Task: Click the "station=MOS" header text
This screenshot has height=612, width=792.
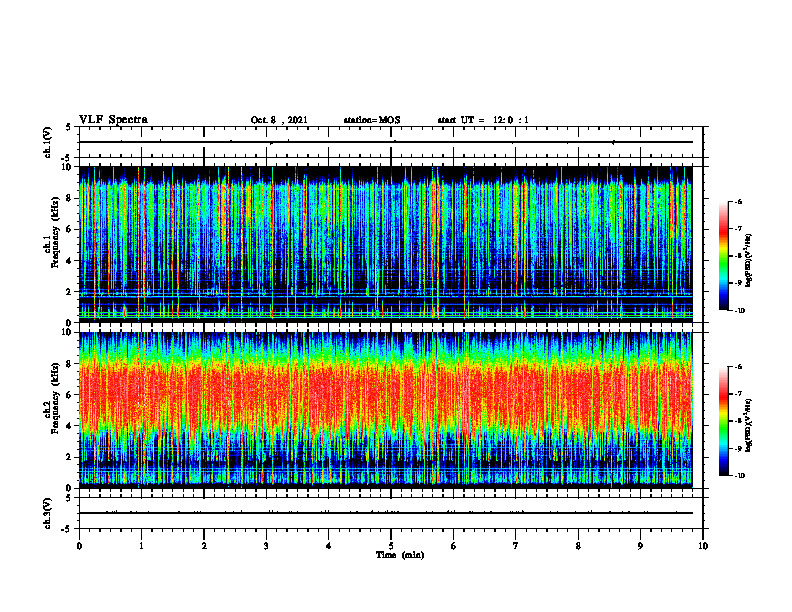Action: (372, 120)
